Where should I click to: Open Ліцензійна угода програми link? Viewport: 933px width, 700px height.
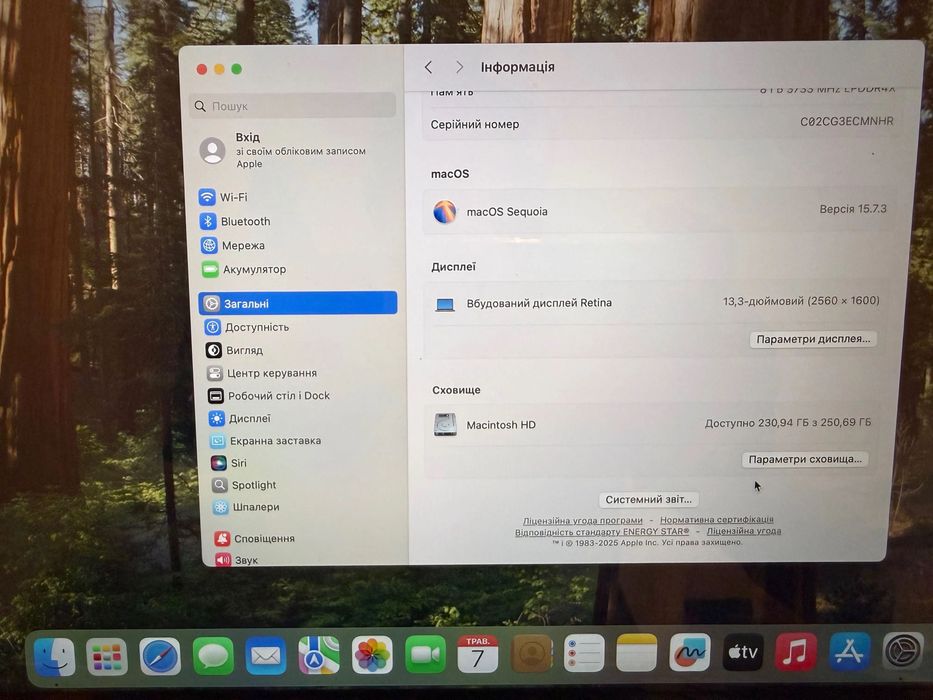click(x=583, y=520)
